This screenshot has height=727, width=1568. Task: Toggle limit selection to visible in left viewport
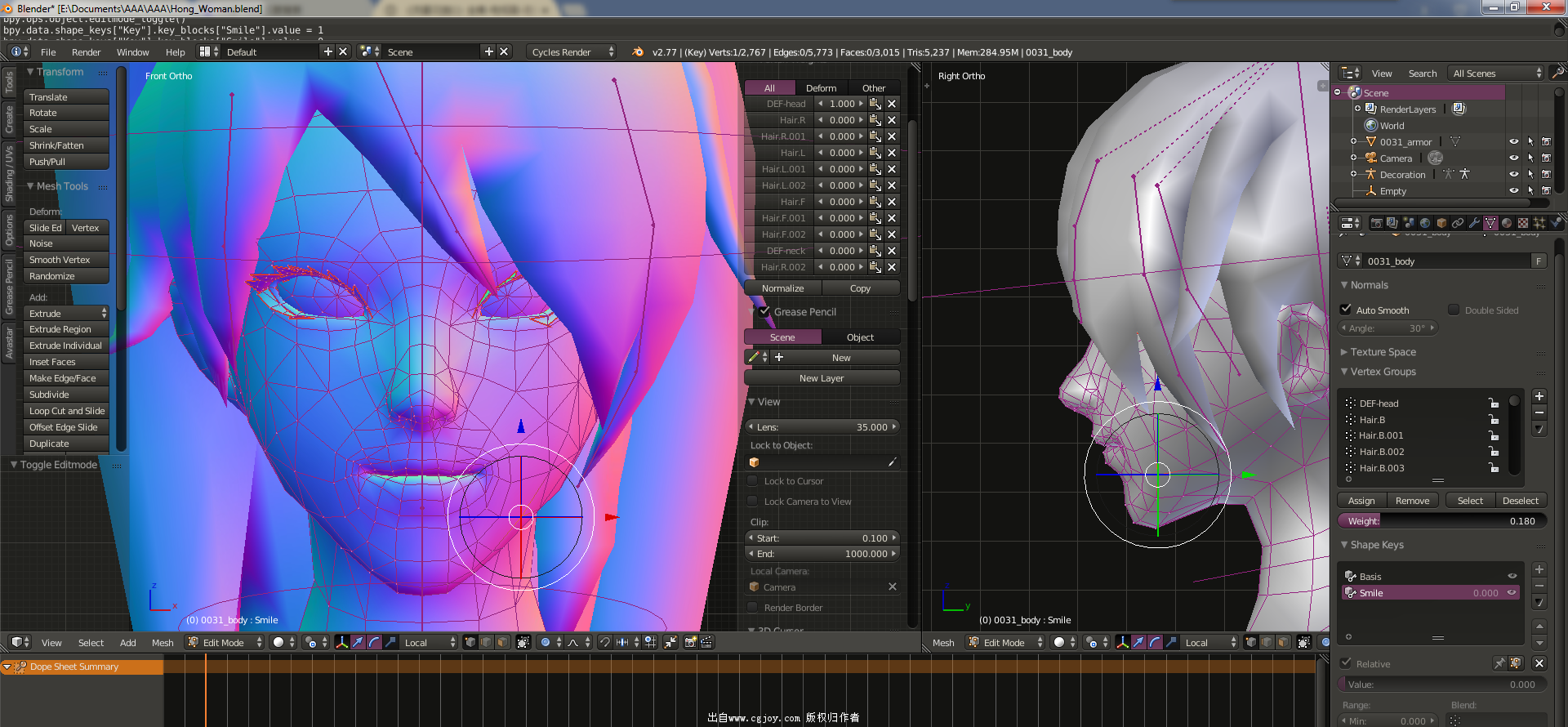tap(523, 642)
